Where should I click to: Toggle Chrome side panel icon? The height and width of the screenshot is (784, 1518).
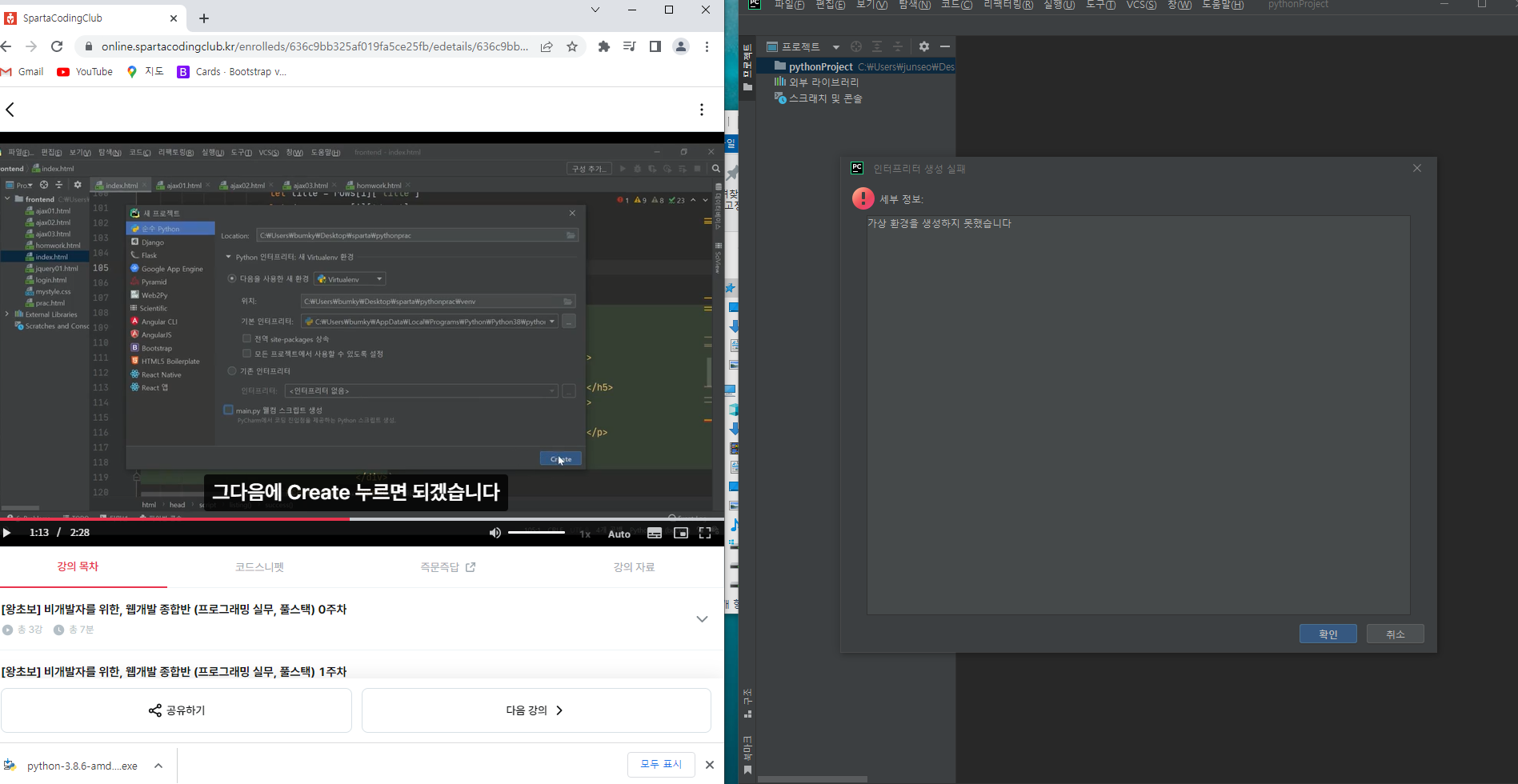tap(655, 46)
